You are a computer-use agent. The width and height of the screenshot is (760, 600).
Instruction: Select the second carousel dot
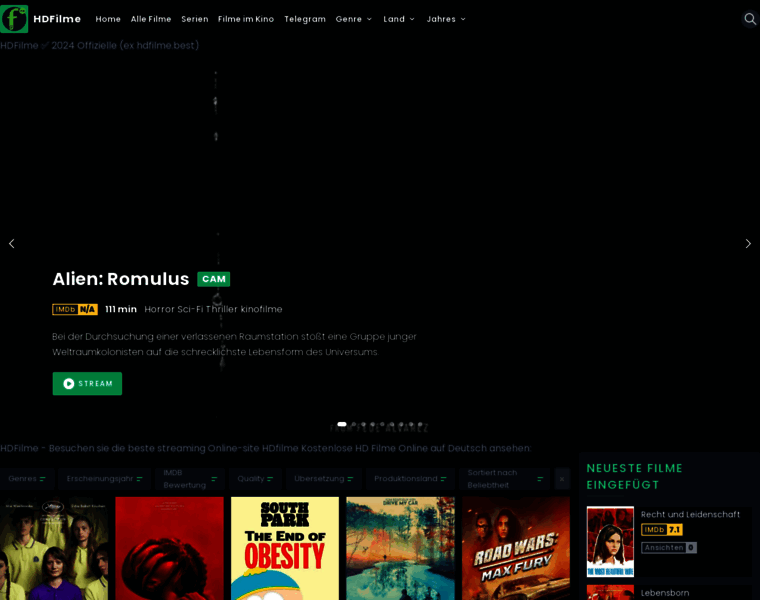click(x=354, y=424)
